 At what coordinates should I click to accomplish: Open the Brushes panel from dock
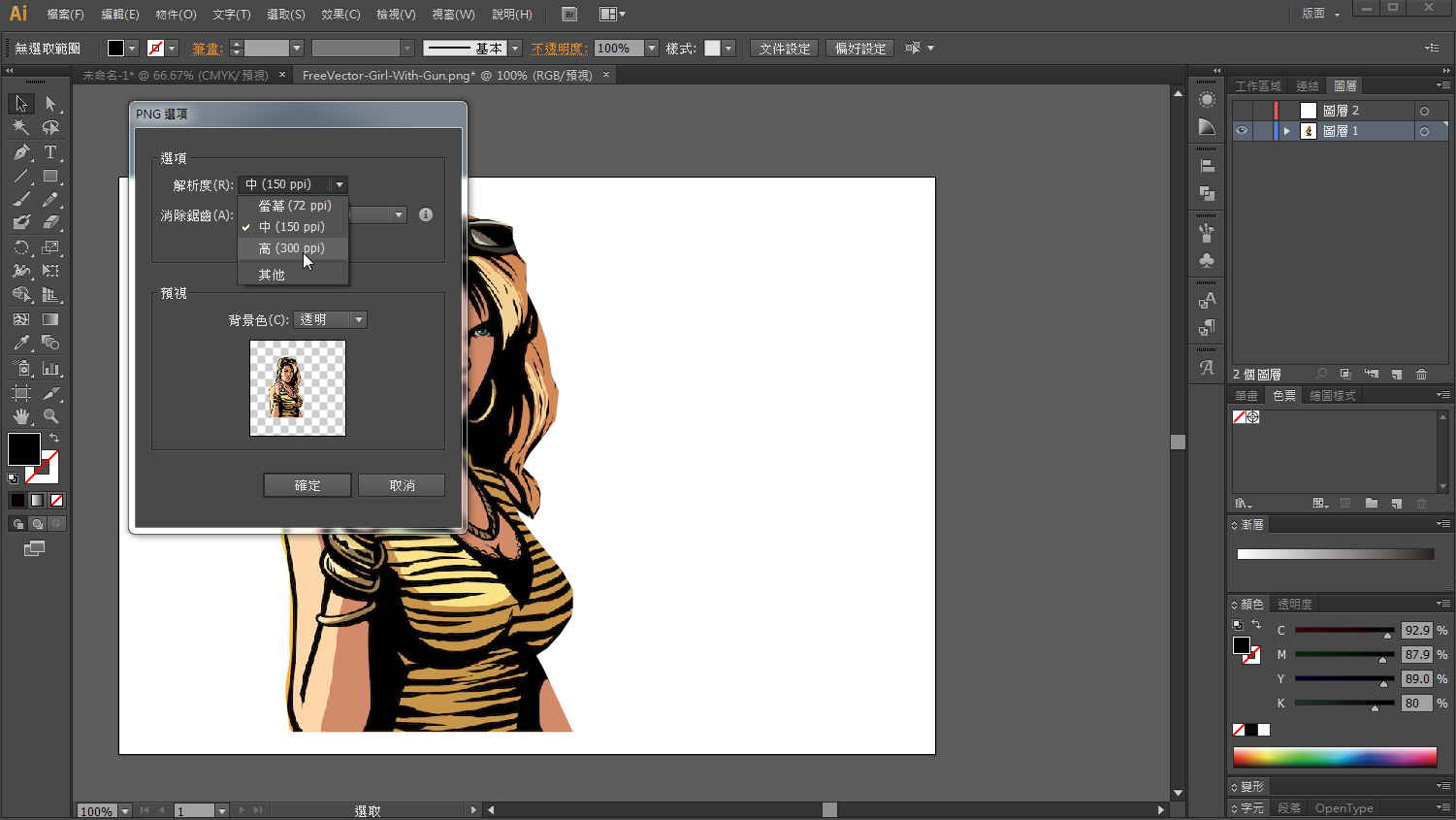pyautogui.click(x=1207, y=233)
